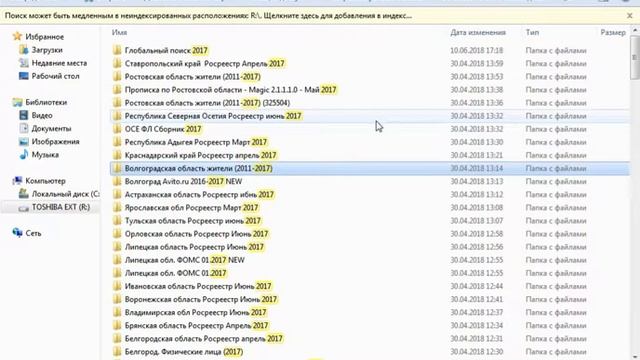This screenshot has height=360, width=640.
Task: Click folder icon of Волгоград Avito.ru 2016-2017 NEW
Action: (x=117, y=181)
